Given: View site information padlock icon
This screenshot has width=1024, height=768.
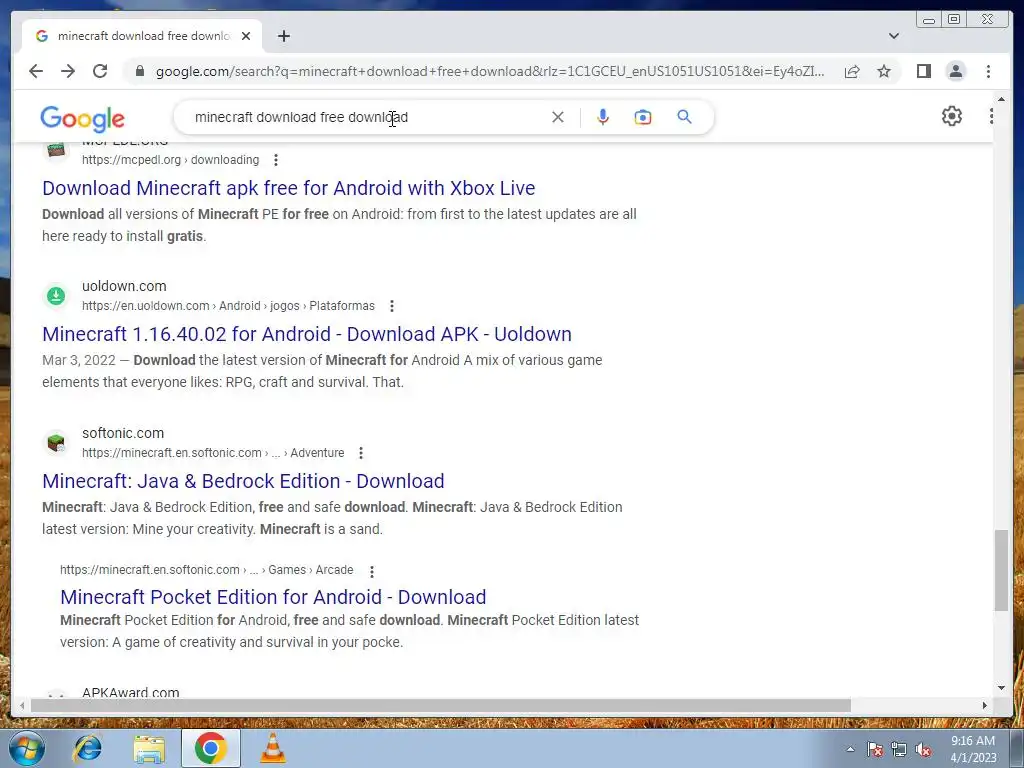Looking at the screenshot, I should (x=139, y=71).
